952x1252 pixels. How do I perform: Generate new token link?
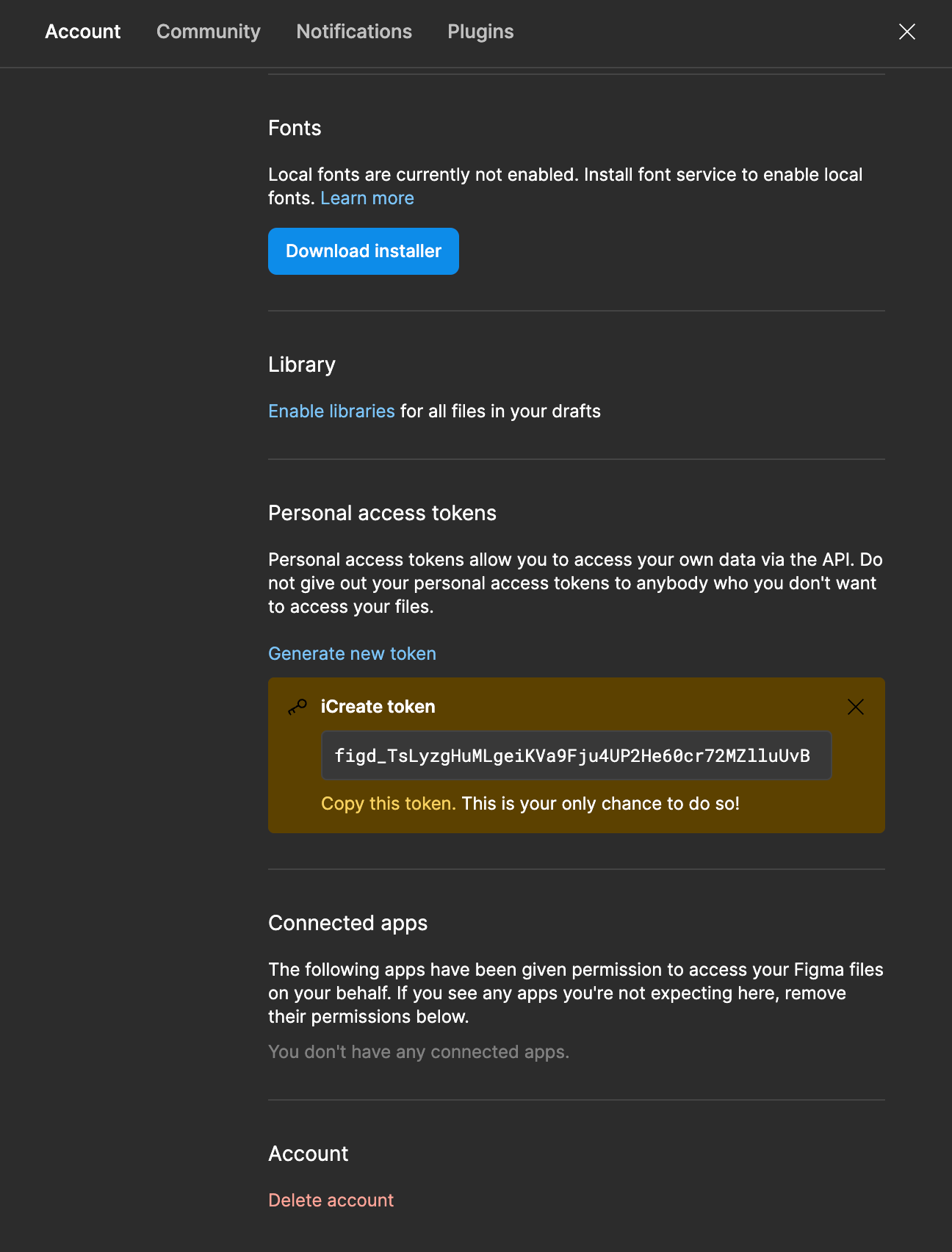(x=352, y=654)
